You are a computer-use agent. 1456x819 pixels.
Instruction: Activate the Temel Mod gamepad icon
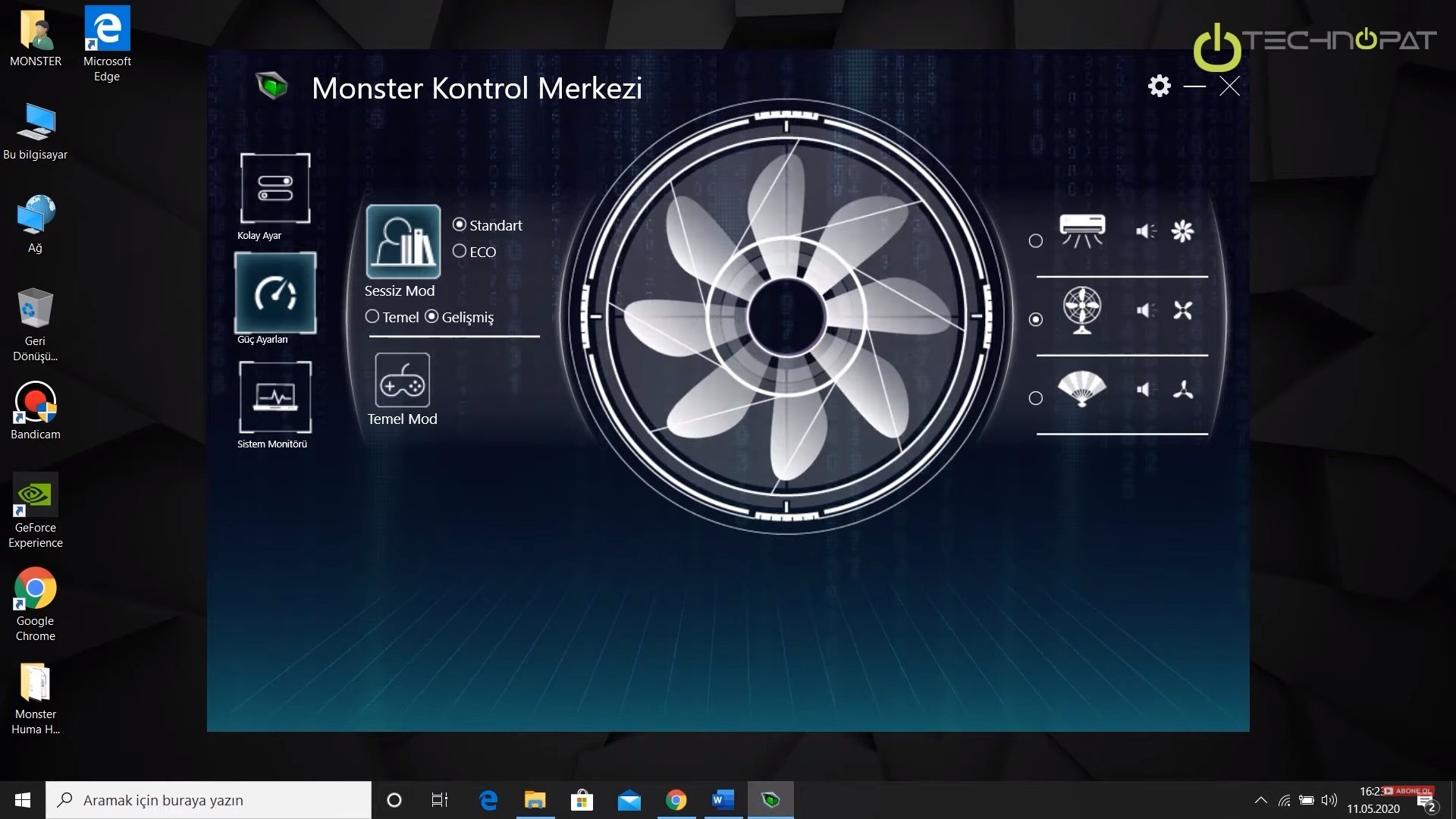click(x=402, y=381)
